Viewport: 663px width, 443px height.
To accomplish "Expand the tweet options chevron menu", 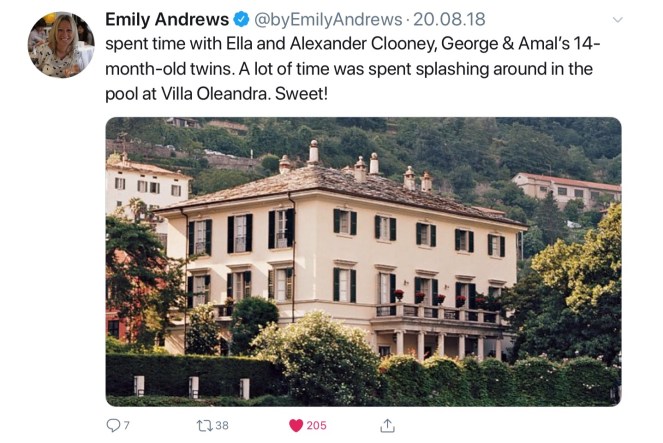I will pyautogui.click(x=617, y=20).
